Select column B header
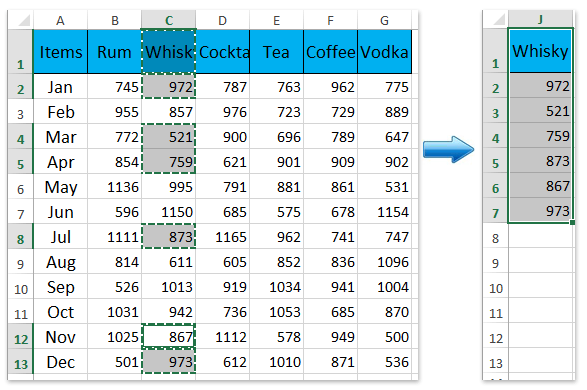The image size is (587, 390). tap(115, 20)
